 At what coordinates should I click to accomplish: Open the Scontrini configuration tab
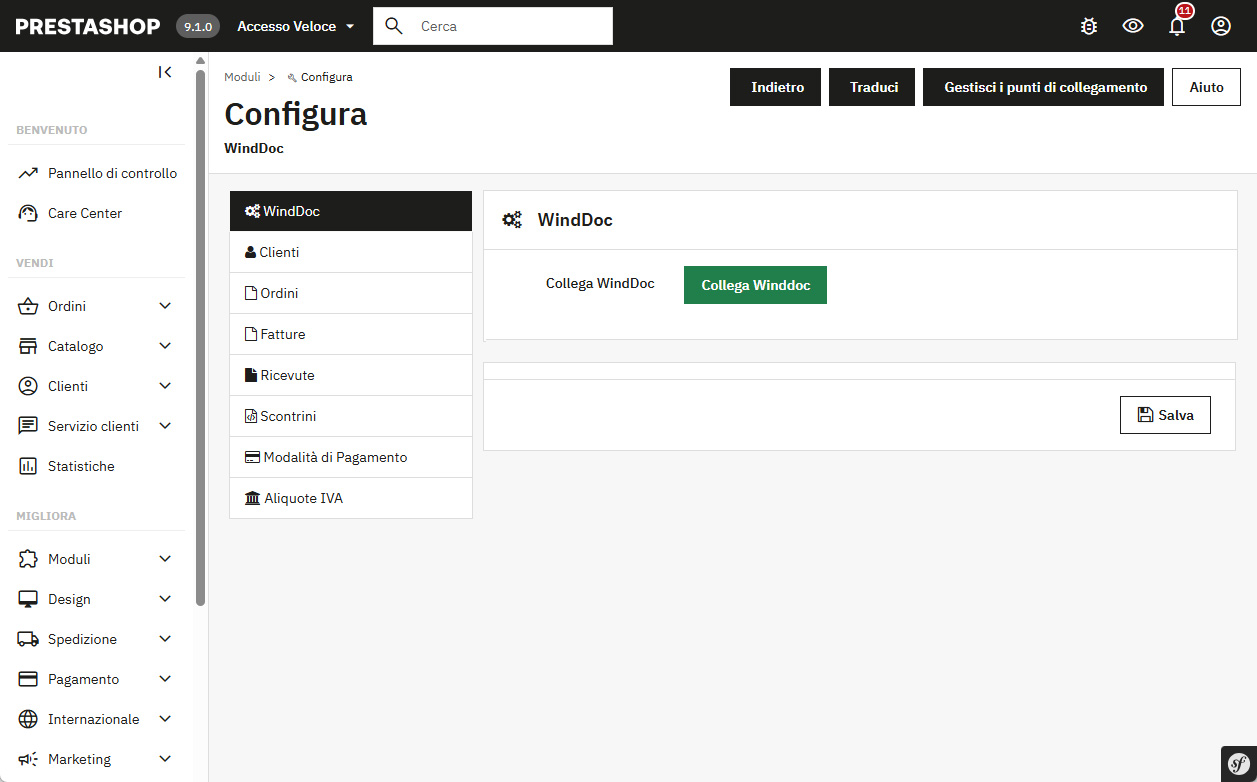tap(351, 416)
